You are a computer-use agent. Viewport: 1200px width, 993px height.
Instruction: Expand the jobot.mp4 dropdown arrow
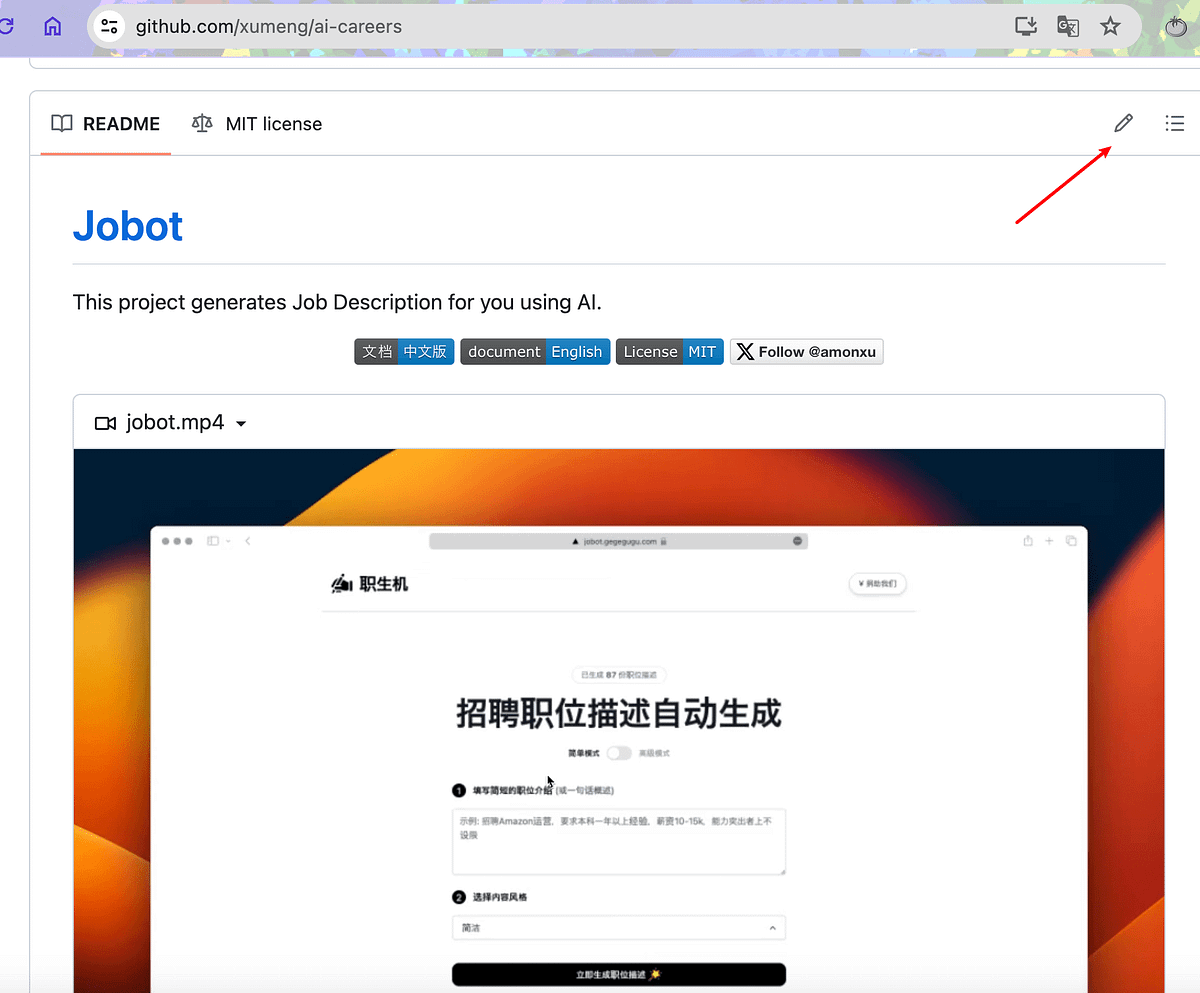[x=240, y=423]
